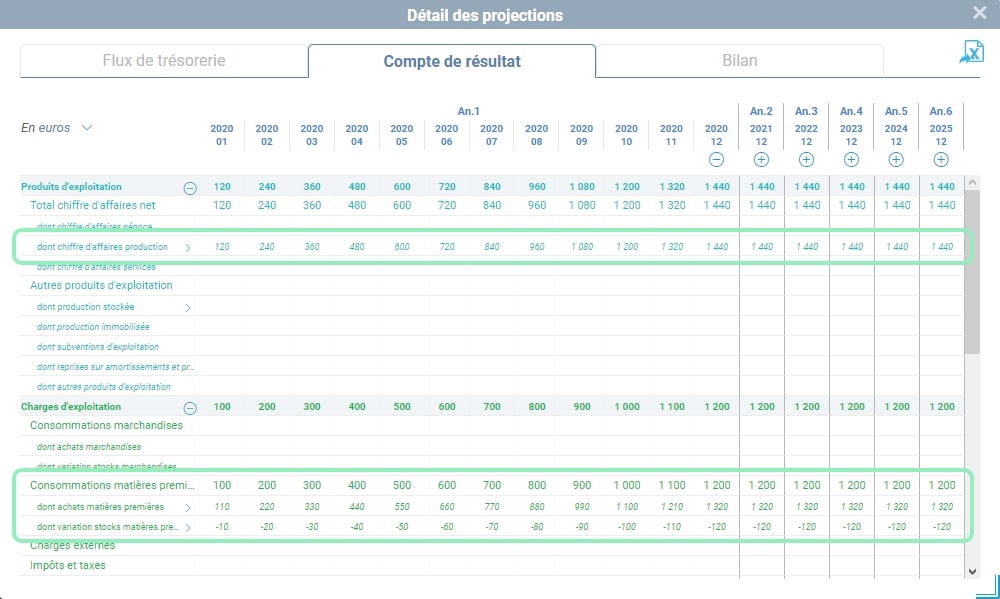Select Consommations marchandises row label

(106, 425)
